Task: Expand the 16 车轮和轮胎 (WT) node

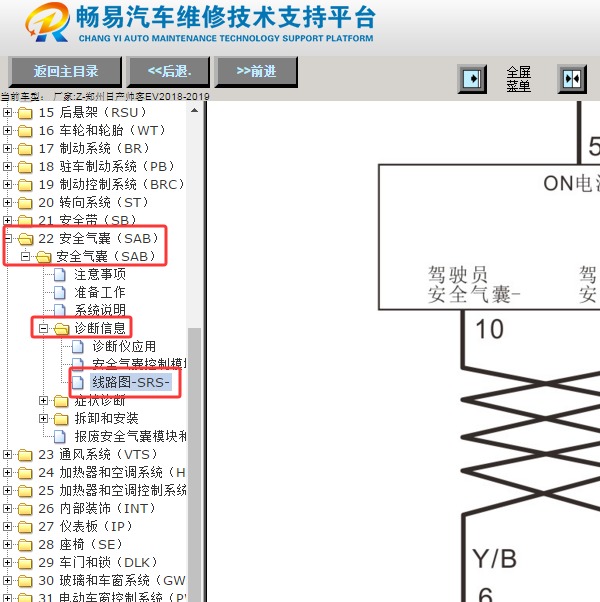Action: 7,131
